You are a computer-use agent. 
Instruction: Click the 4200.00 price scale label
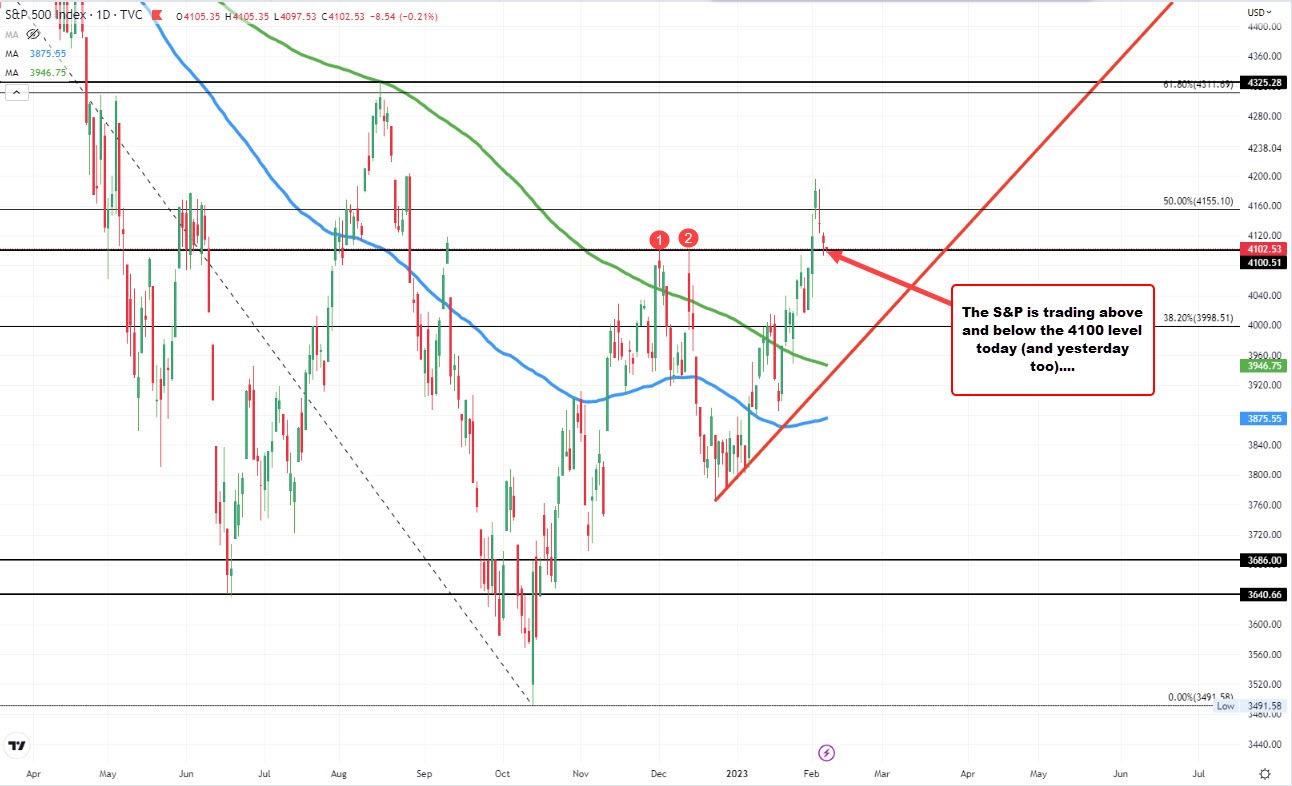[x=1264, y=176]
